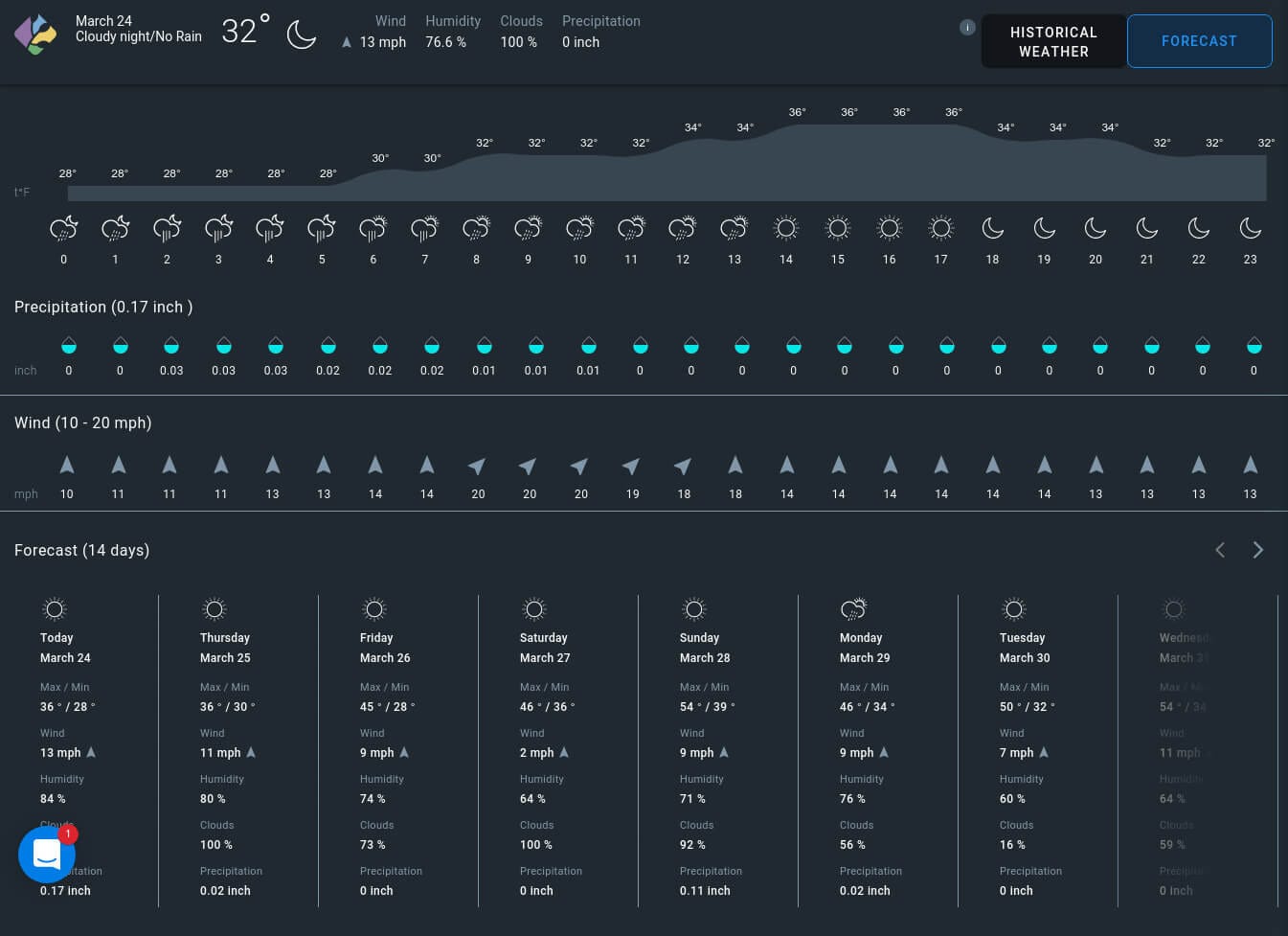Click the first 36° label on temperature chart
Viewport: 1288px width, 936px height.
click(797, 112)
